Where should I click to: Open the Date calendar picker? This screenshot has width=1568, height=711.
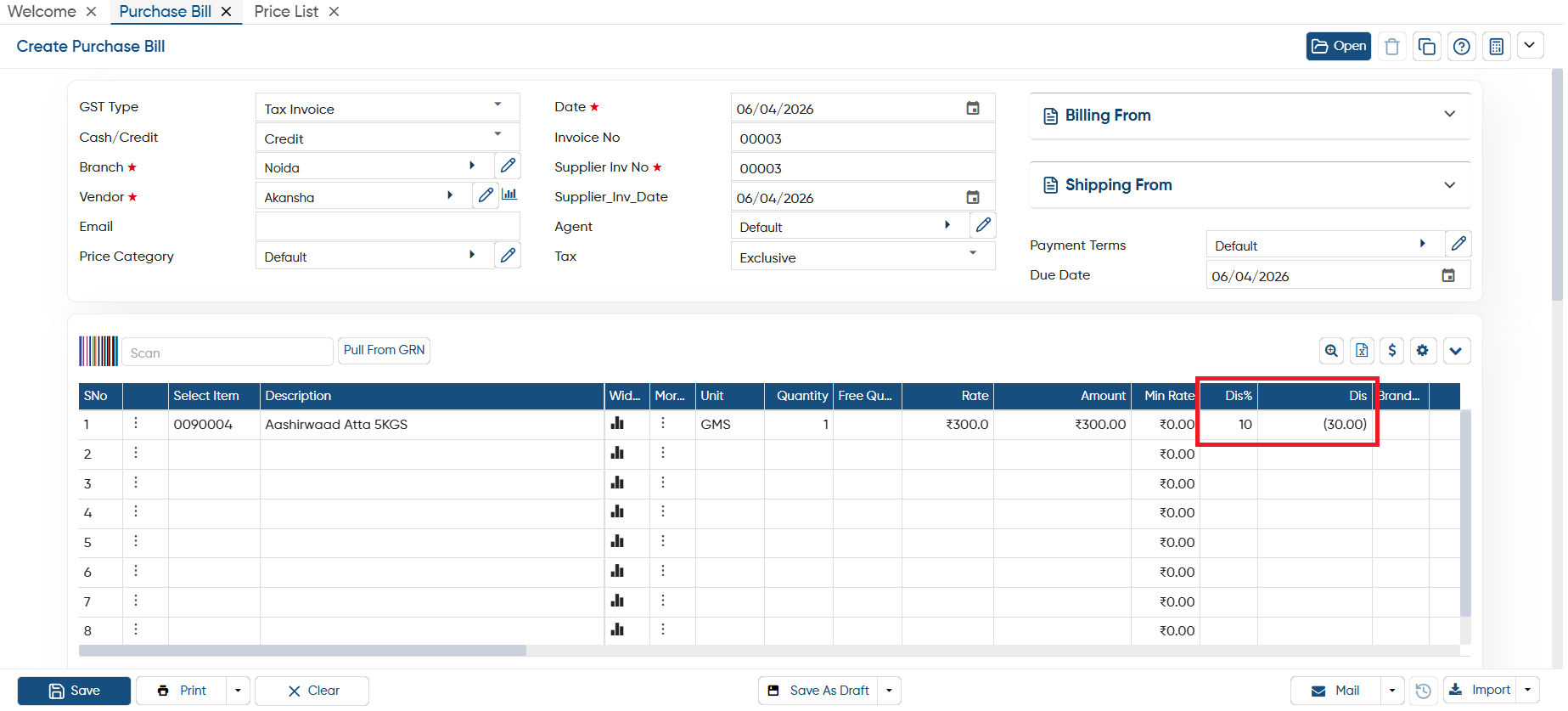[973, 108]
